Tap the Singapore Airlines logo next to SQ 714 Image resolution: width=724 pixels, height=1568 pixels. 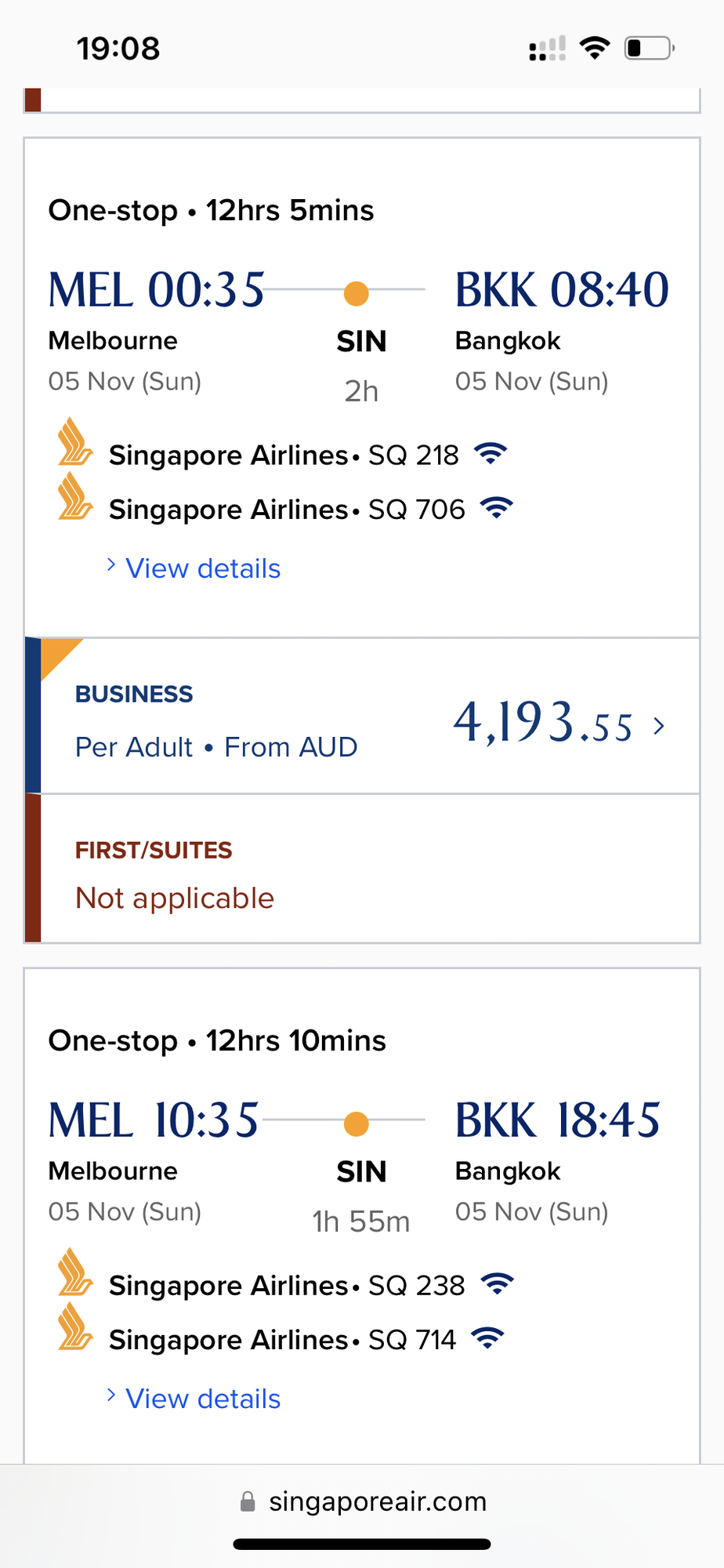[x=74, y=1326]
